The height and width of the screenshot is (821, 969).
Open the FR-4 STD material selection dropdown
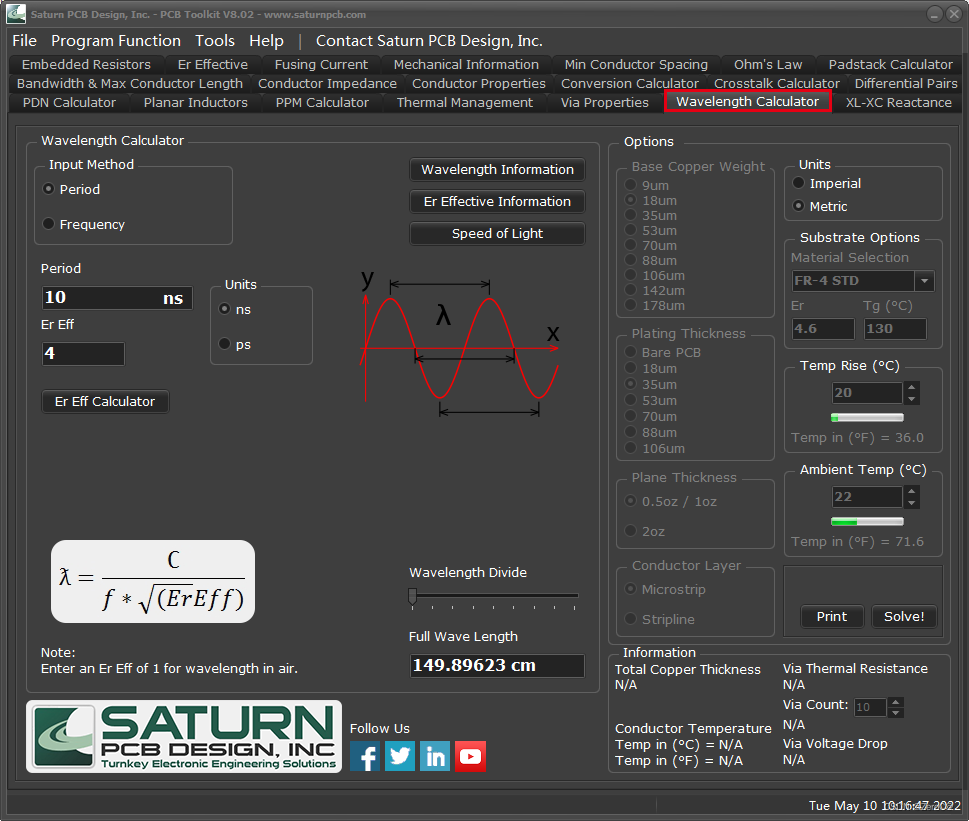point(925,281)
